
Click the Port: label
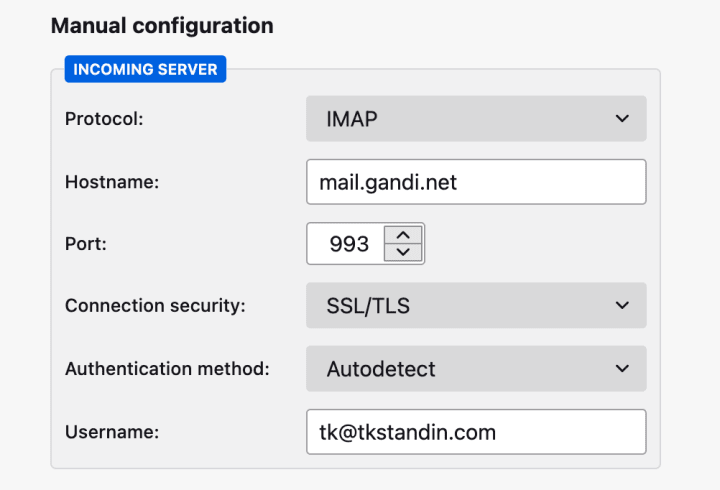(86, 244)
